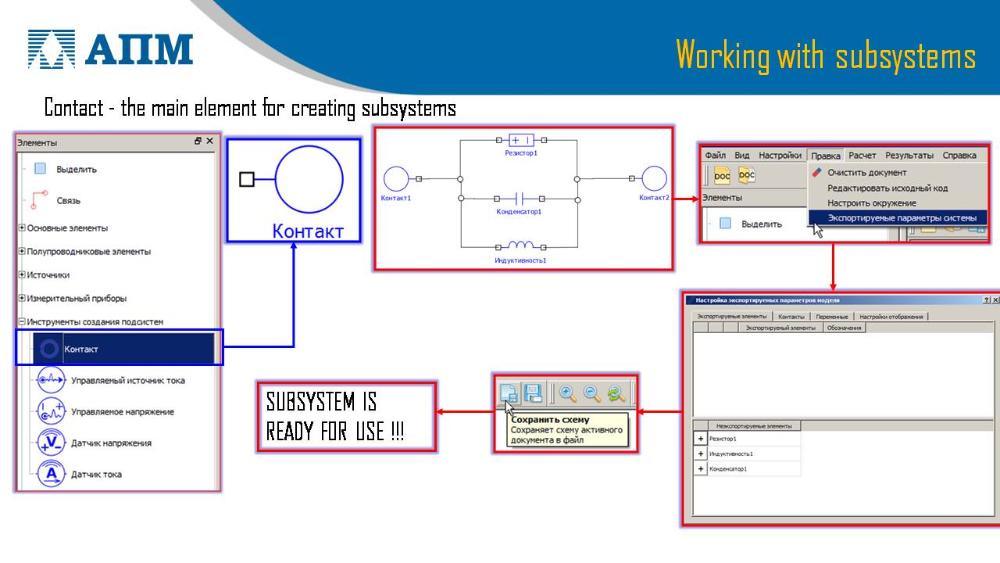This screenshot has width=1000, height=563.
Task: Click the Save scheme toolbar icon
Action: [x=510, y=394]
